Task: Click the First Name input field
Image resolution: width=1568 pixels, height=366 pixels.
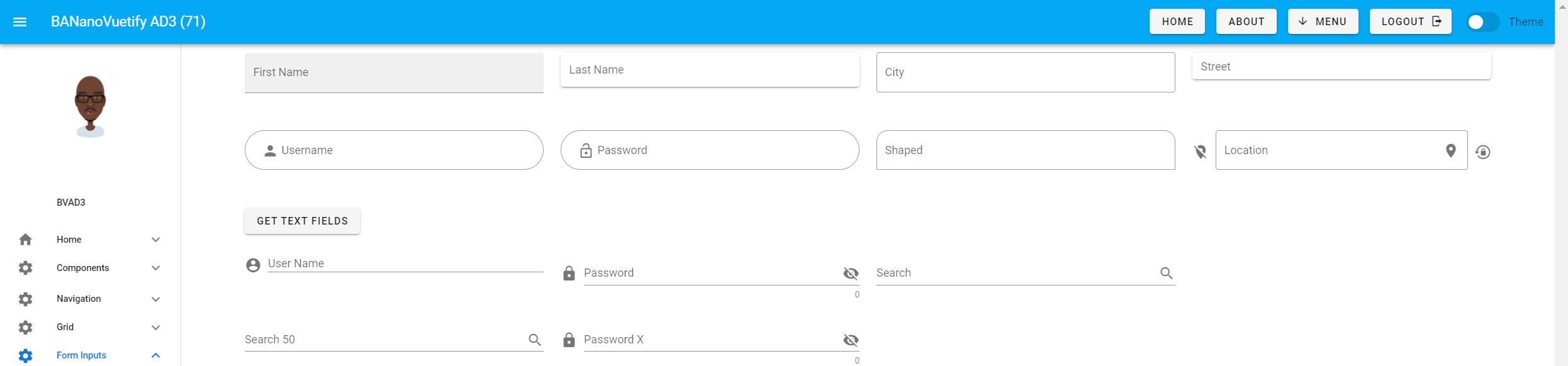Action: 394,72
